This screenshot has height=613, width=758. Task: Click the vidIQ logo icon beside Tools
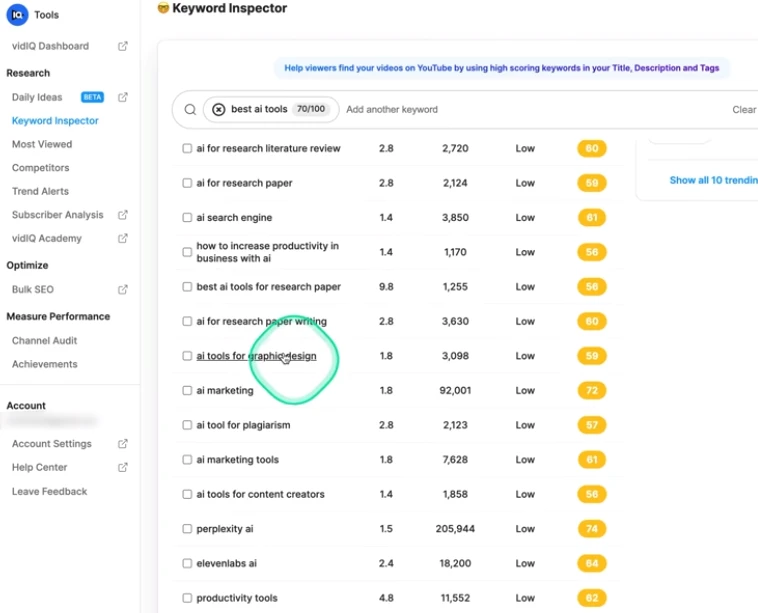click(x=17, y=15)
